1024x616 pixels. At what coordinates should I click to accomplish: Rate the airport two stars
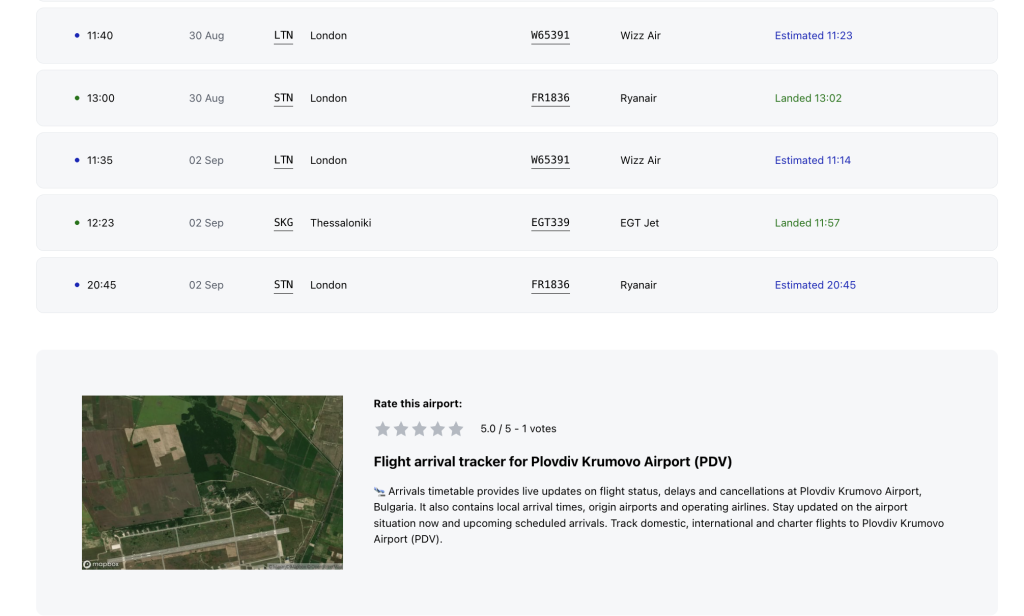(x=401, y=429)
